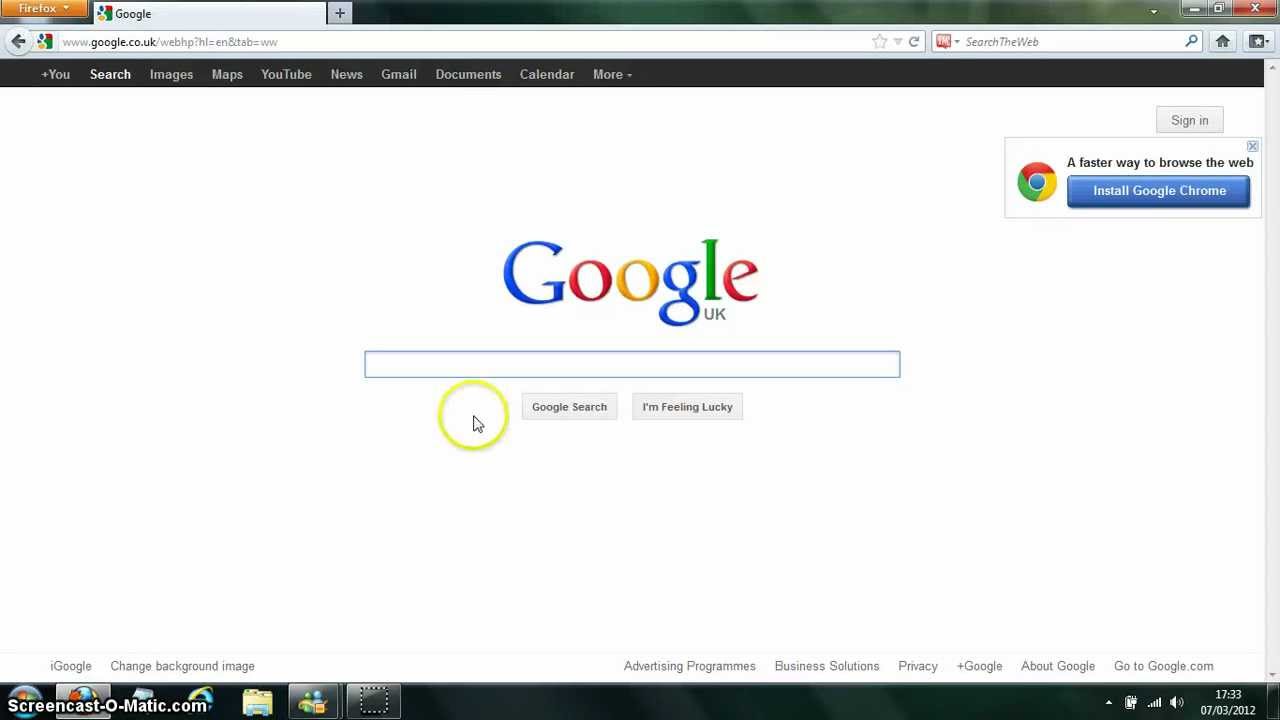Click the Google Search button

tap(569, 407)
